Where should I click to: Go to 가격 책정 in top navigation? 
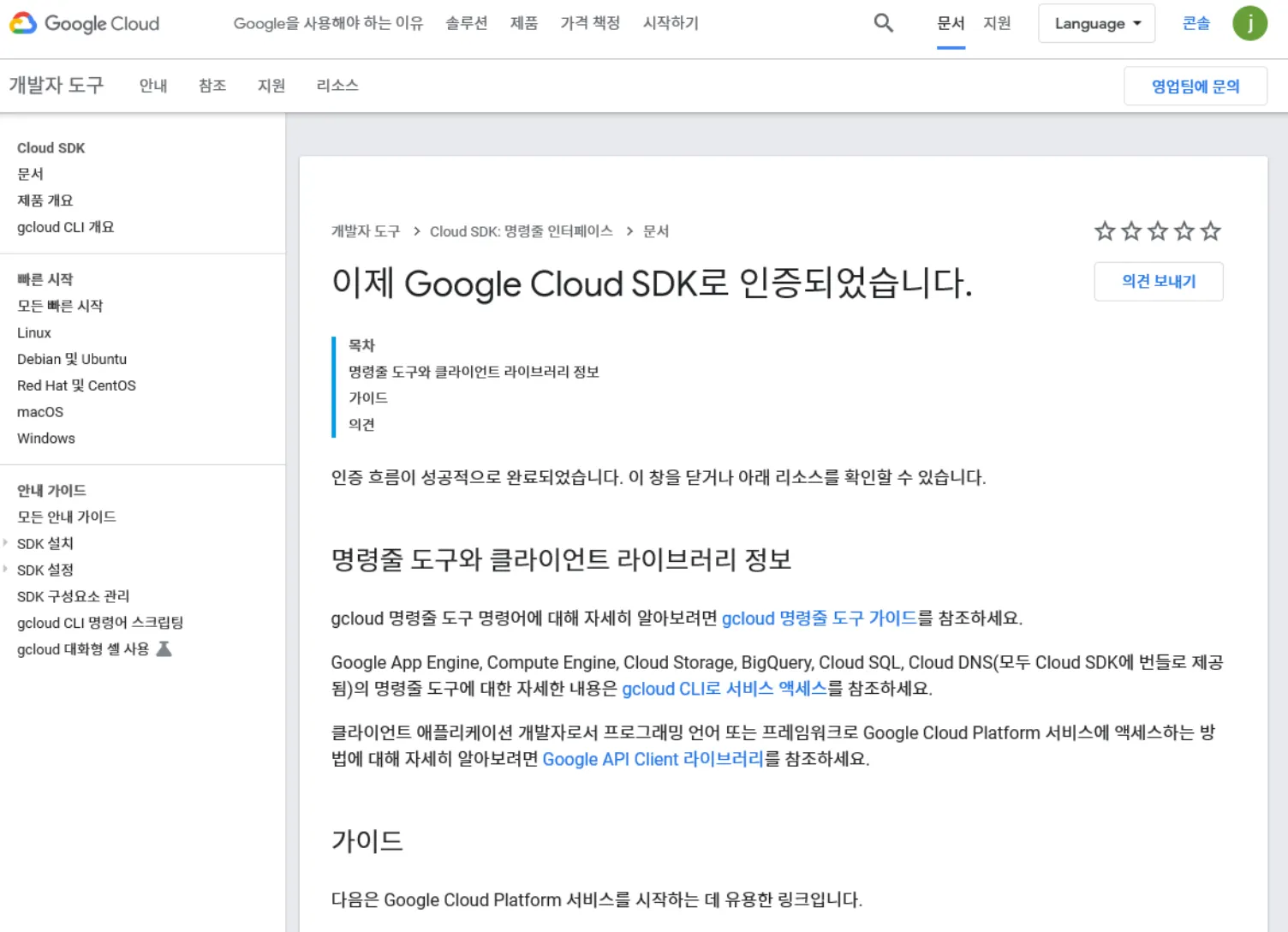[x=590, y=23]
